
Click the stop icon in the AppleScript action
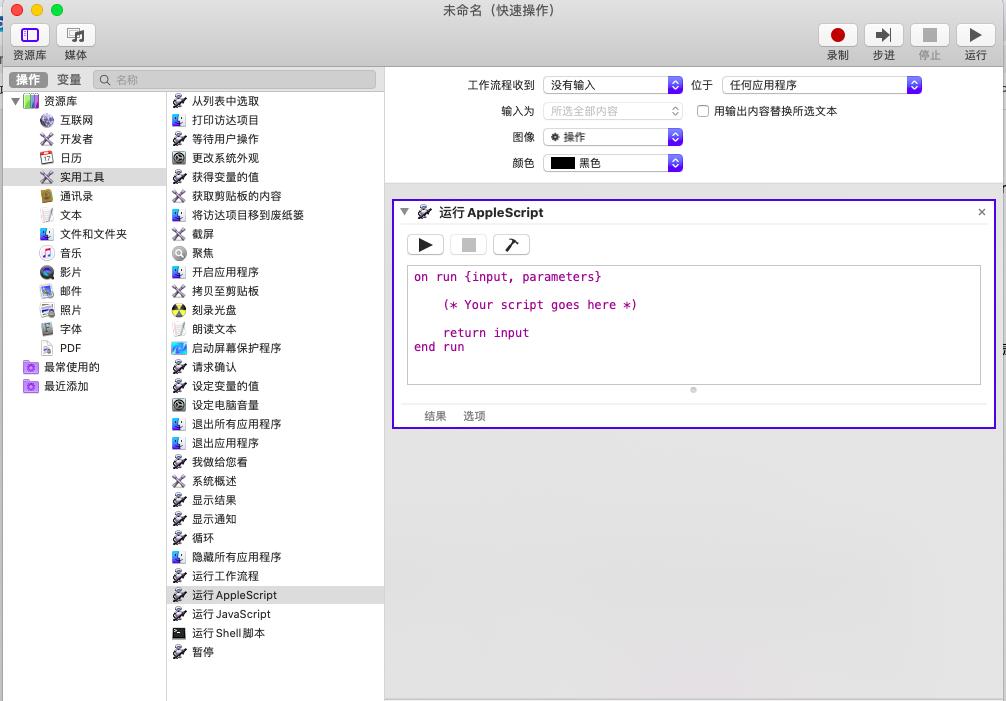coord(466,243)
